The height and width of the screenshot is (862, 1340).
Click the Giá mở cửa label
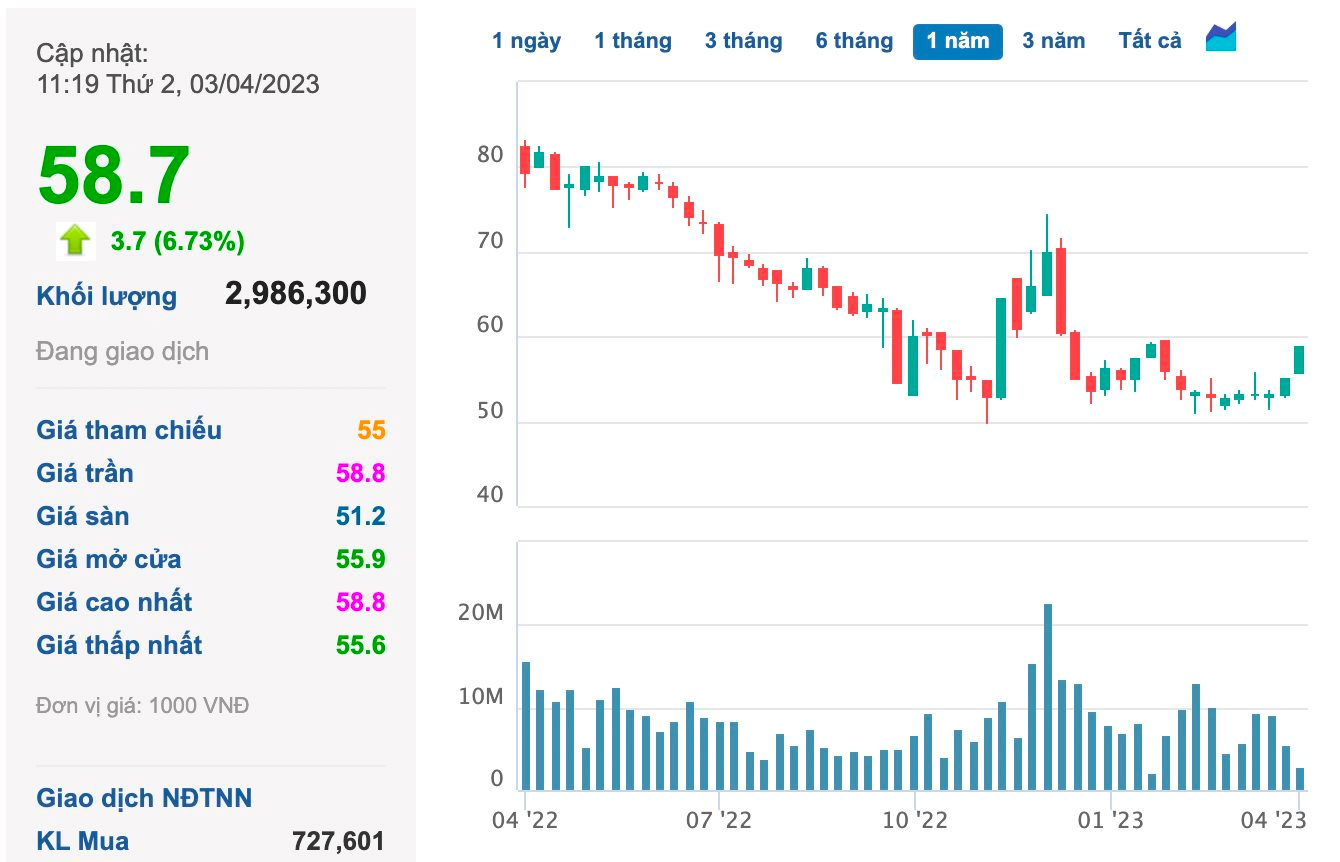pos(109,559)
